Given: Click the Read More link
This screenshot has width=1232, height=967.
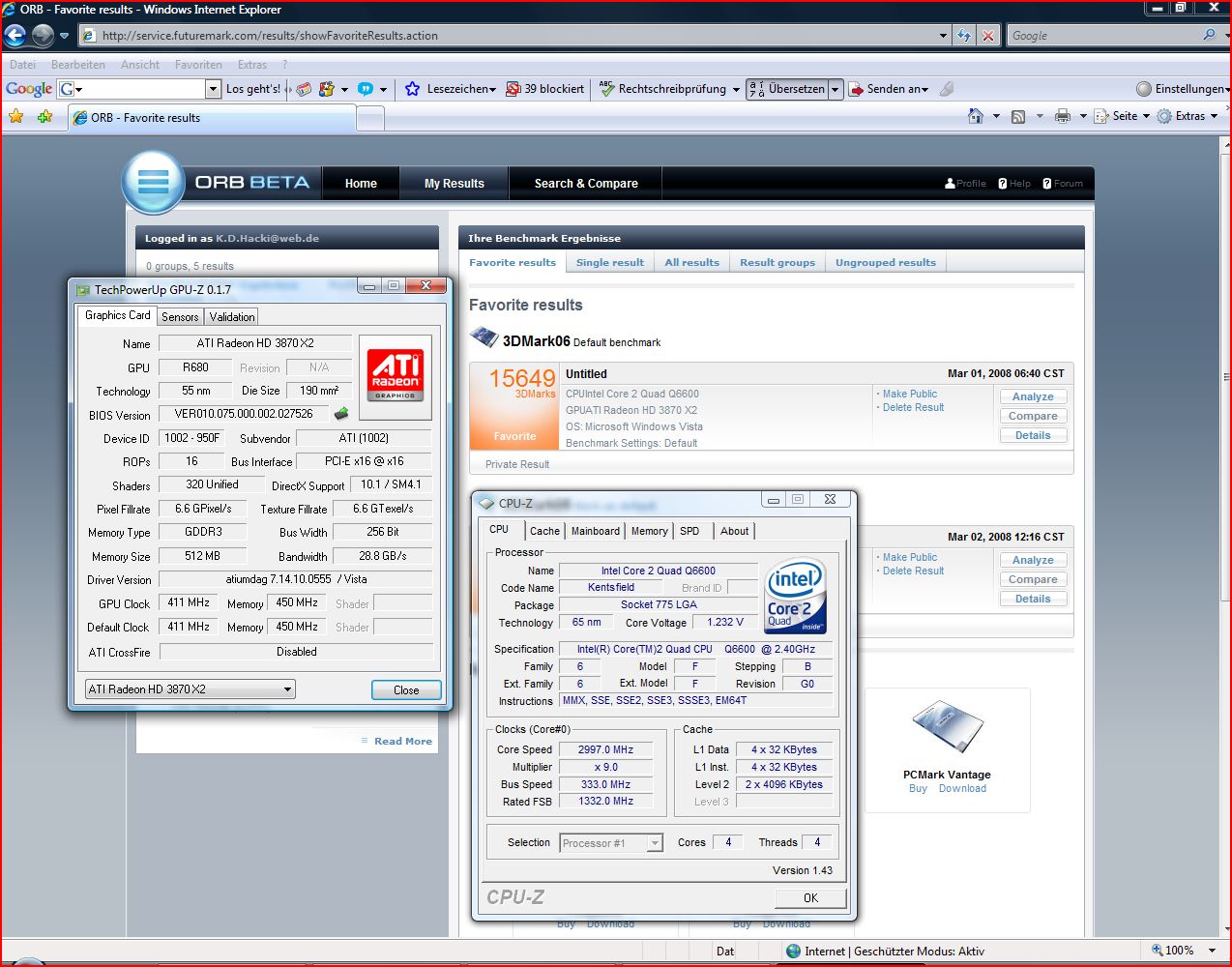Looking at the screenshot, I should (x=403, y=741).
